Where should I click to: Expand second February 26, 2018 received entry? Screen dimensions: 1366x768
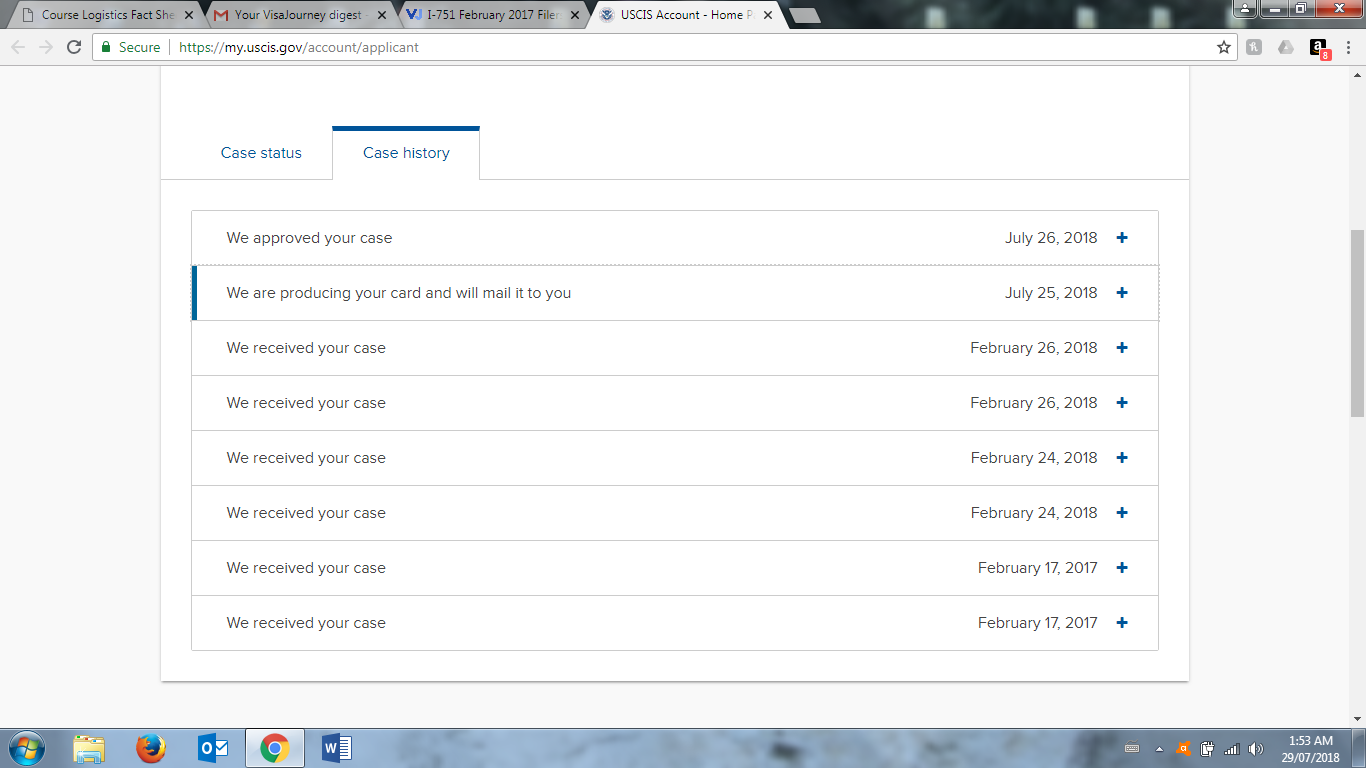[x=1122, y=403]
